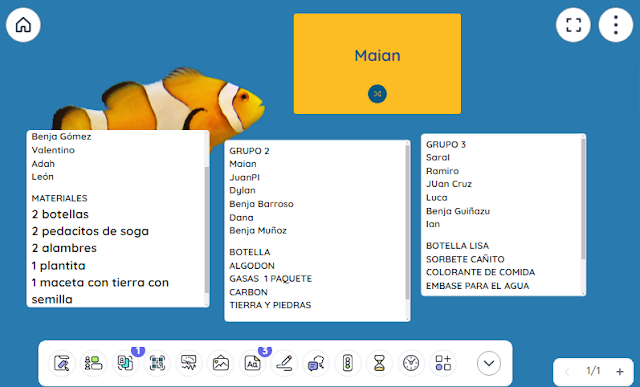Click the "TIERRA Y PIEDRAS" line
Image resolution: width=640 pixels, height=387 pixels.
270,305
